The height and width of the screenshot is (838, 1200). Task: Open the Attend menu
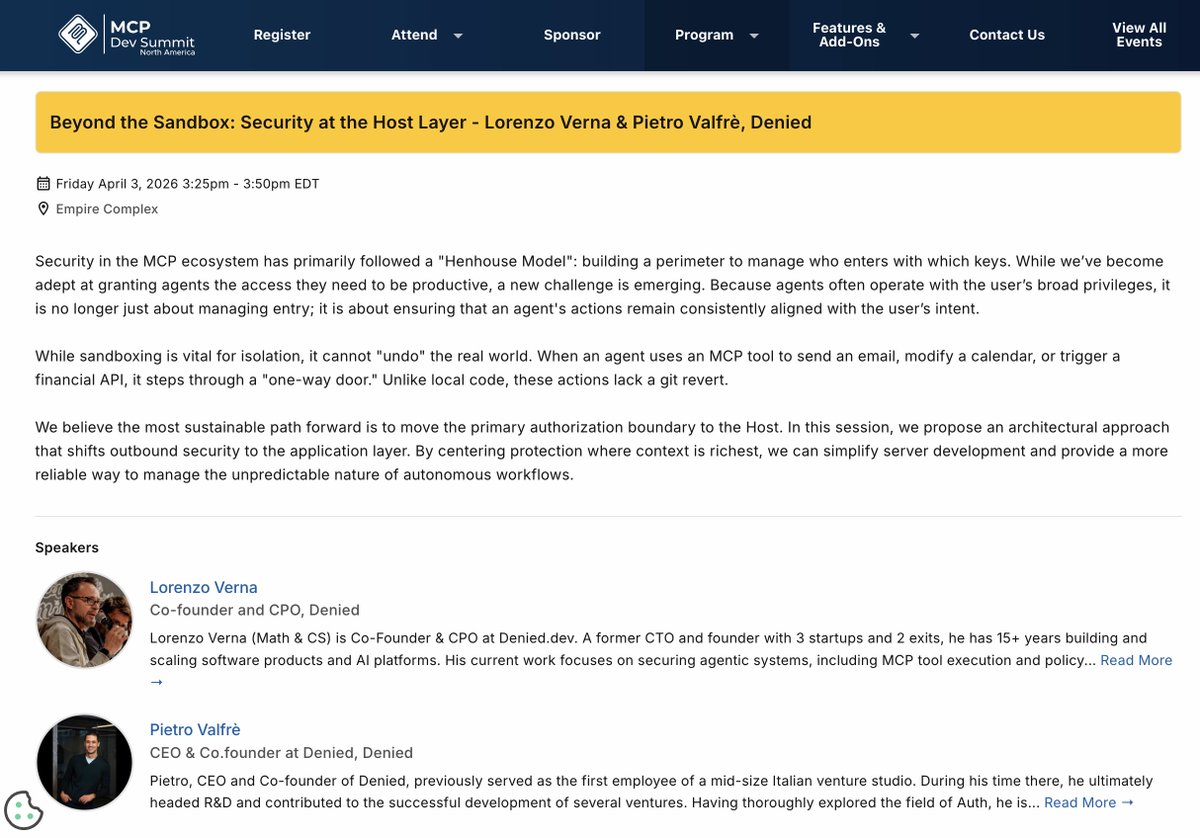click(414, 35)
